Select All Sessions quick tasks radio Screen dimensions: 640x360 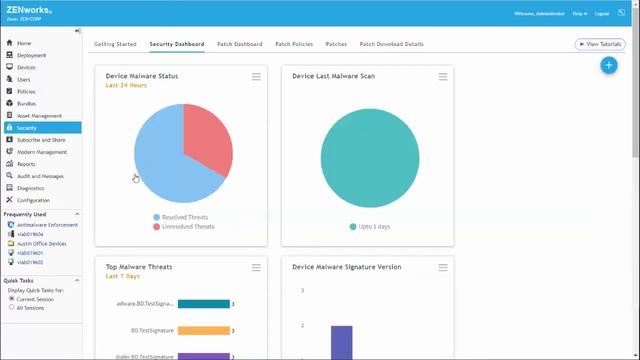coord(11,307)
